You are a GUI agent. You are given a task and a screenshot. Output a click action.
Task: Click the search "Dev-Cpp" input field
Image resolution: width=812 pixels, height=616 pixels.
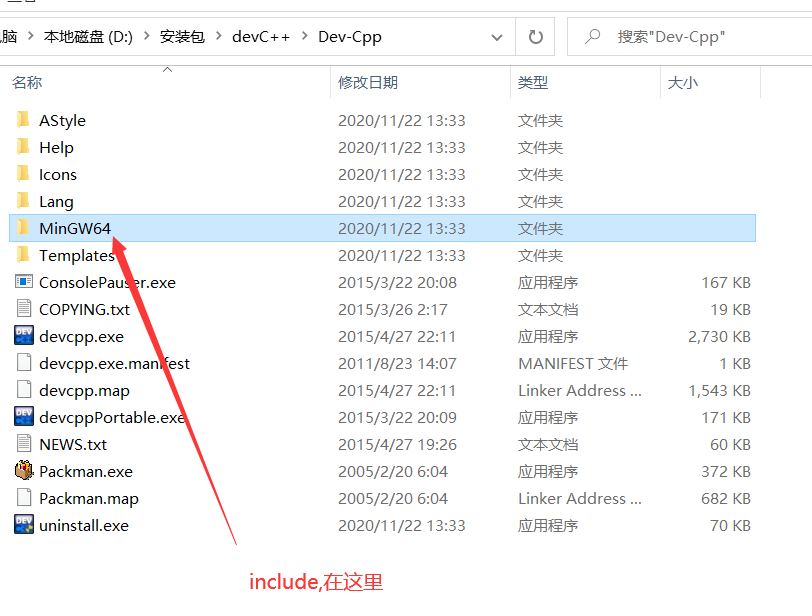pyautogui.click(x=690, y=37)
